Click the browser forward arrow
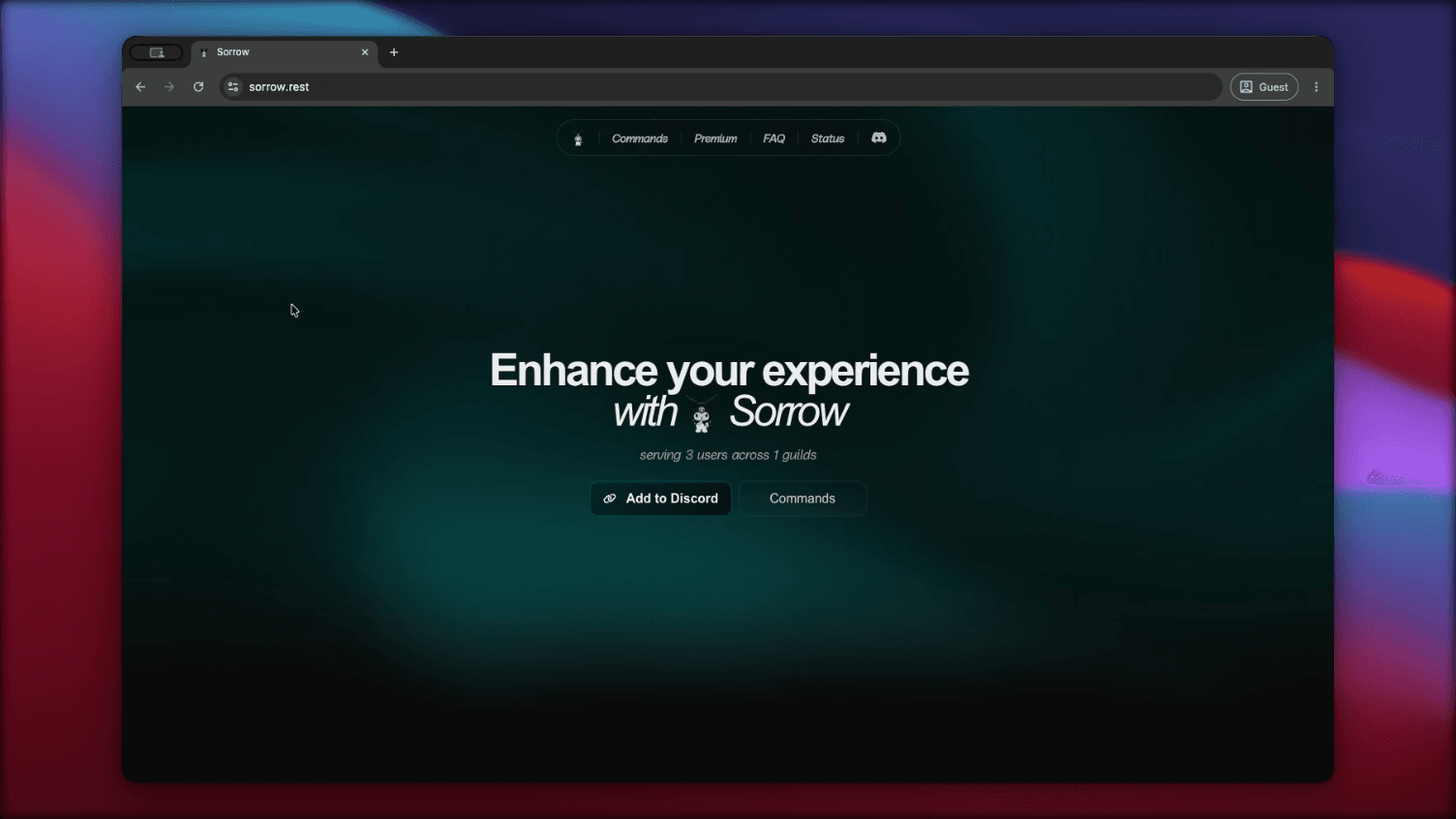Screen dimensions: 1456x819 pyautogui.click(x=169, y=87)
